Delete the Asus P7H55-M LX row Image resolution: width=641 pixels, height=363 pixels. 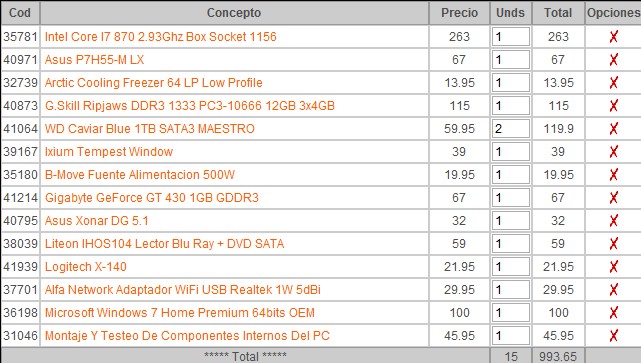[613, 60]
